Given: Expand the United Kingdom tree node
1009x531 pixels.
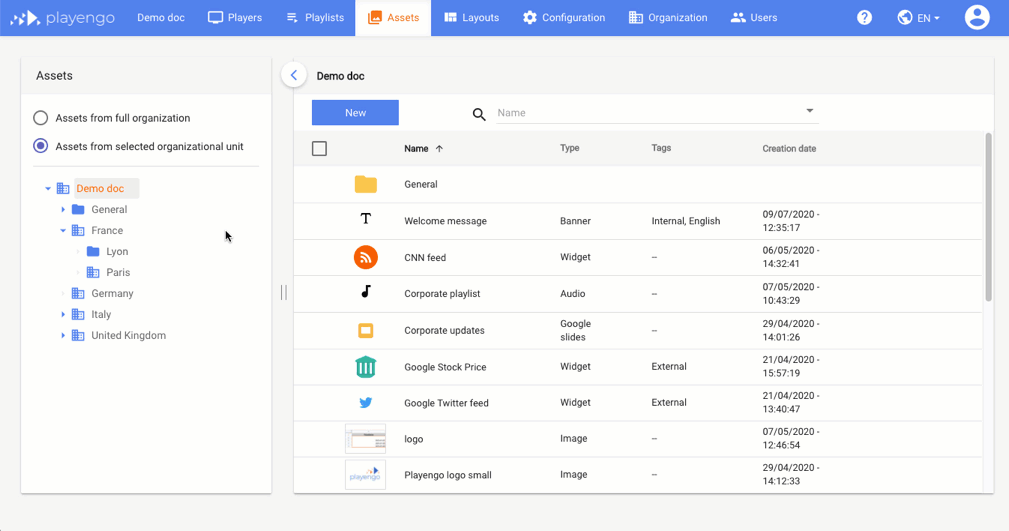Looking at the screenshot, I should (x=63, y=335).
